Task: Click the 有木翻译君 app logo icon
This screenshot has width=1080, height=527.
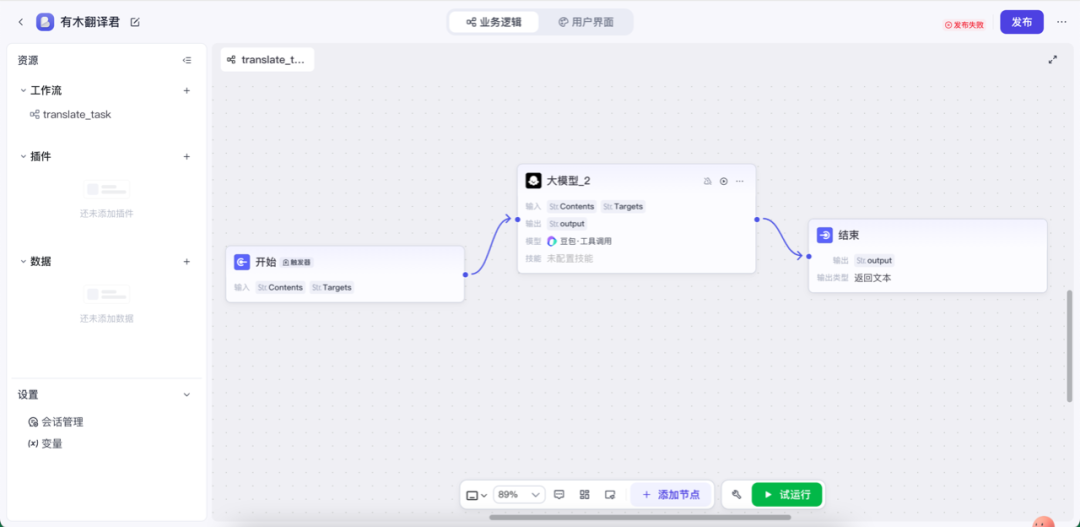Action: [45, 22]
